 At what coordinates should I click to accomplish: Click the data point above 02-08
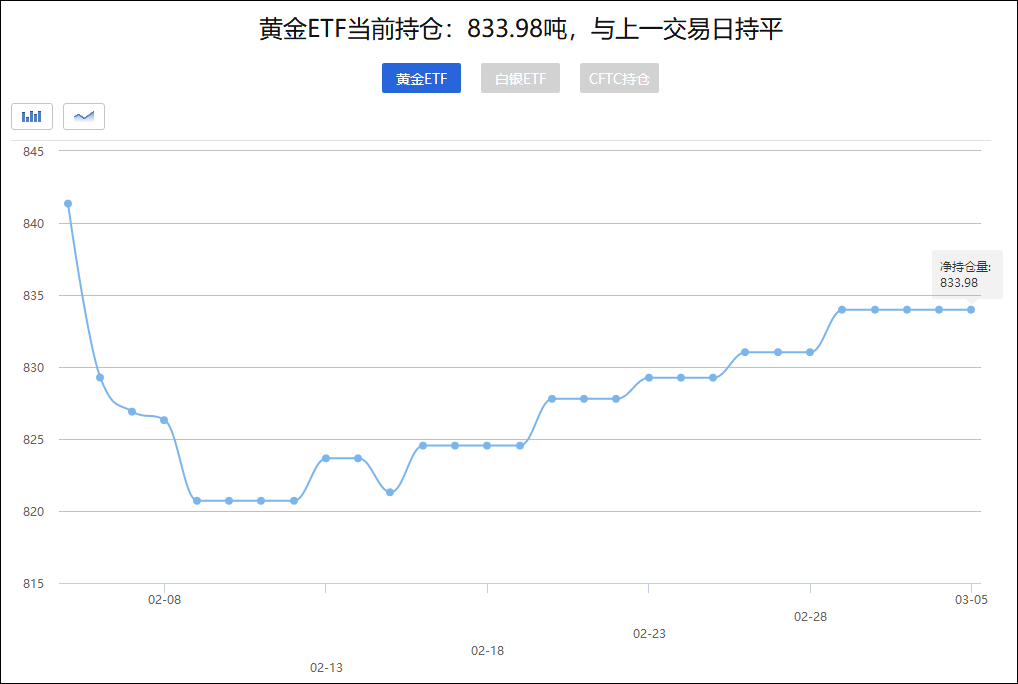pyautogui.click(x=164, y=420)
